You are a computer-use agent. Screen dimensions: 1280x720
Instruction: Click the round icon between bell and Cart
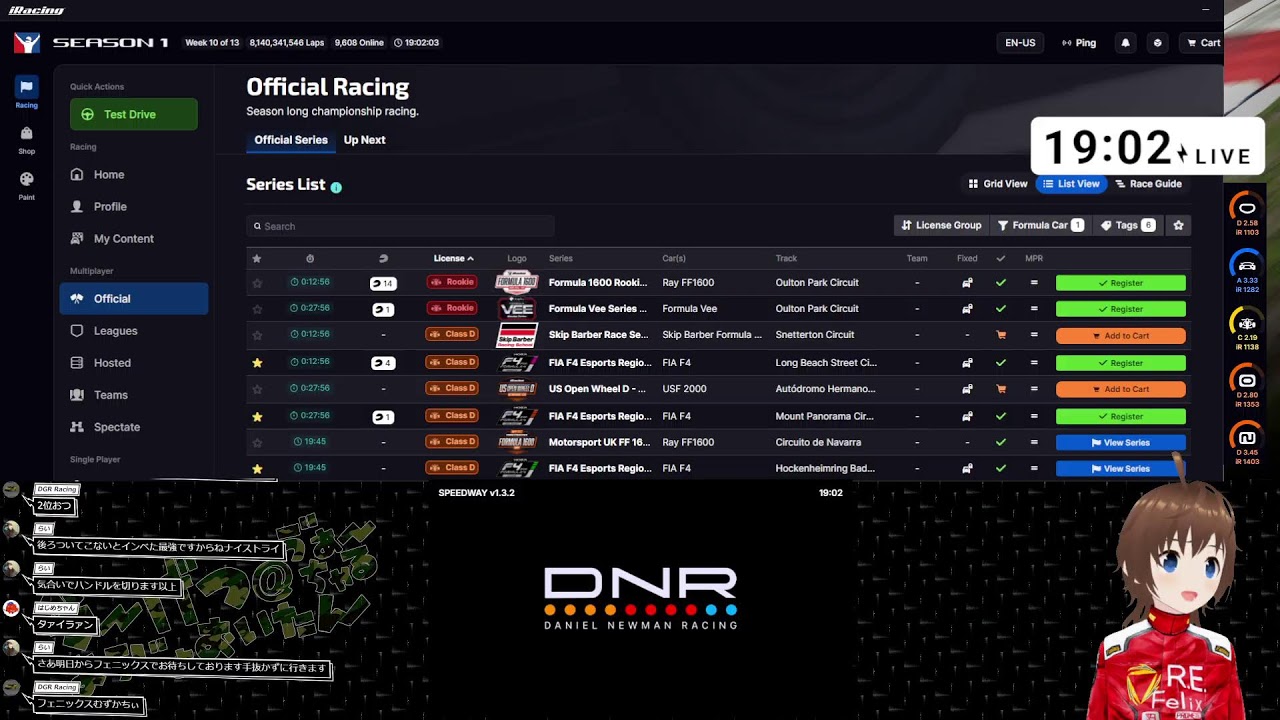point(1157,43)
